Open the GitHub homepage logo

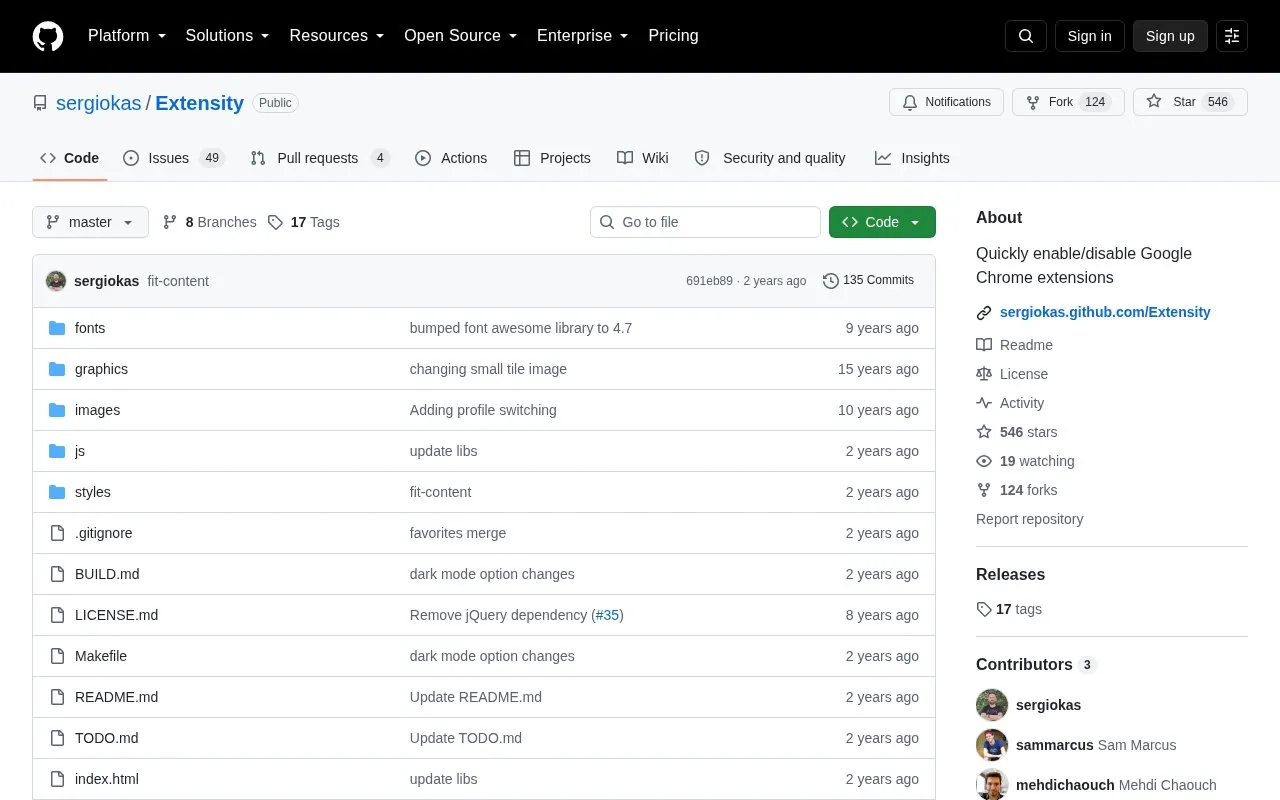click(x=48, y=36)
